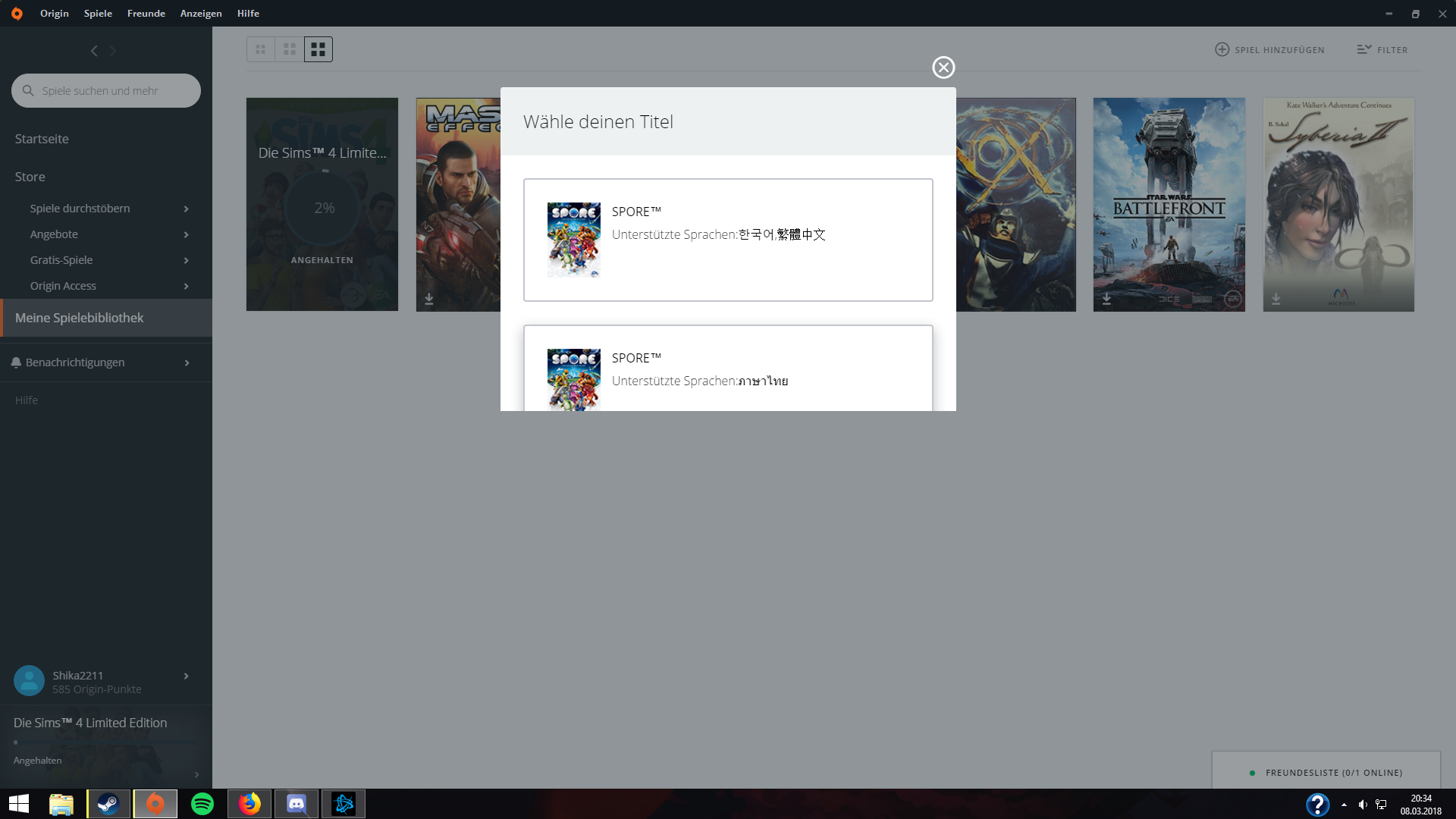Expand the Origin Access submenu
The image size is (1456, 819).
(x=186, y=286)
